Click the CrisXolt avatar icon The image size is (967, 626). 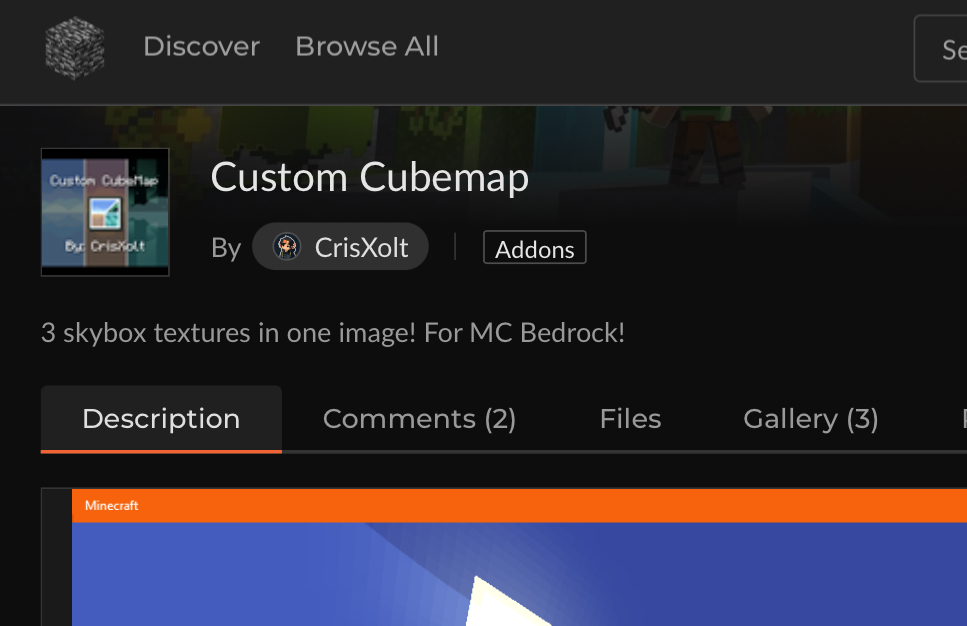(287, 247)
